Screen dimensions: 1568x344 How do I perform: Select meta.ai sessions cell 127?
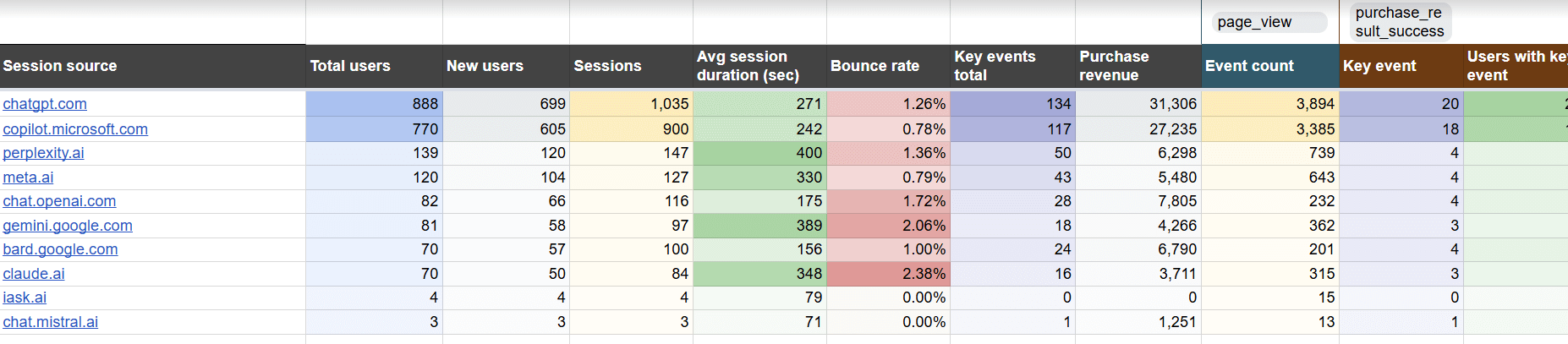point(632,177)
